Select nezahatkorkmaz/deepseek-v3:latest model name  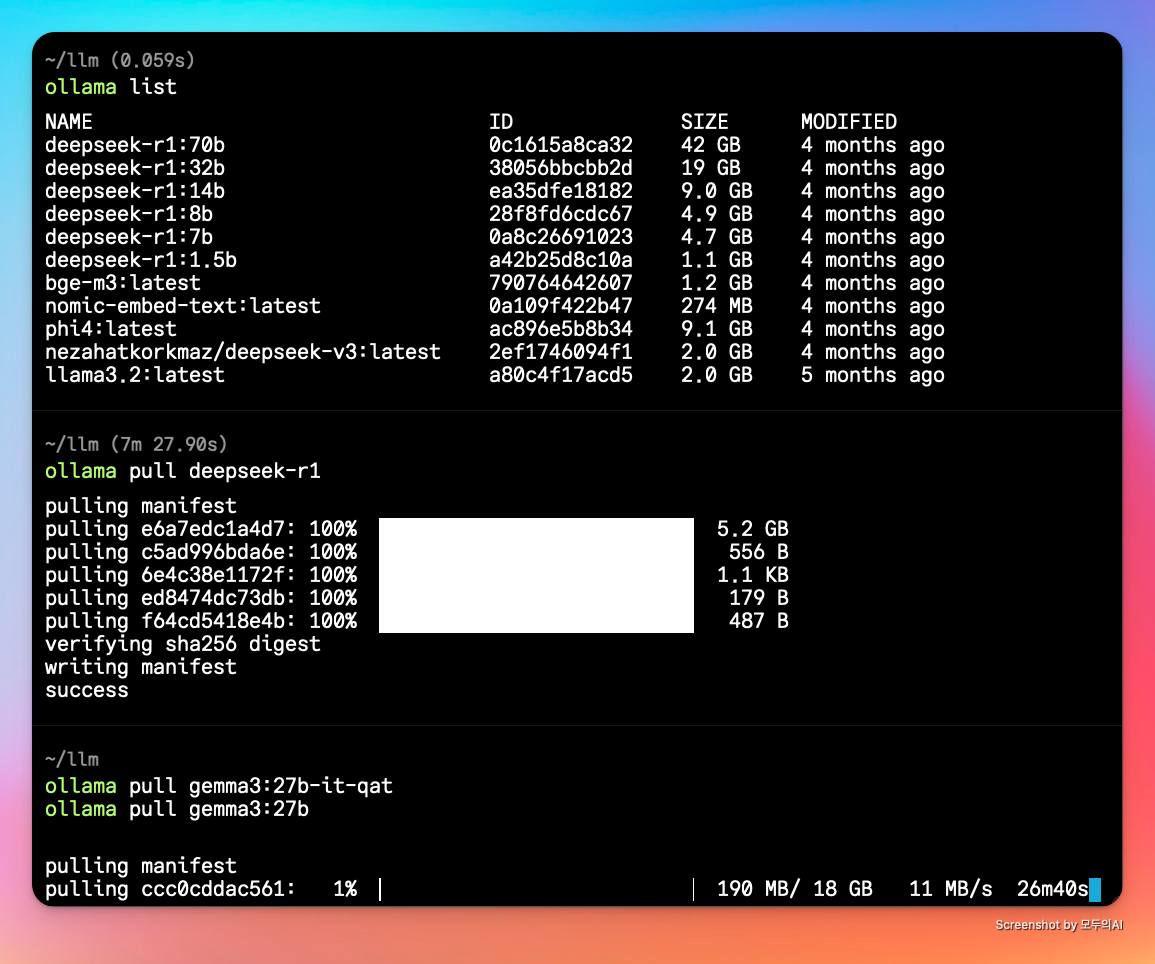pos(243,351)
